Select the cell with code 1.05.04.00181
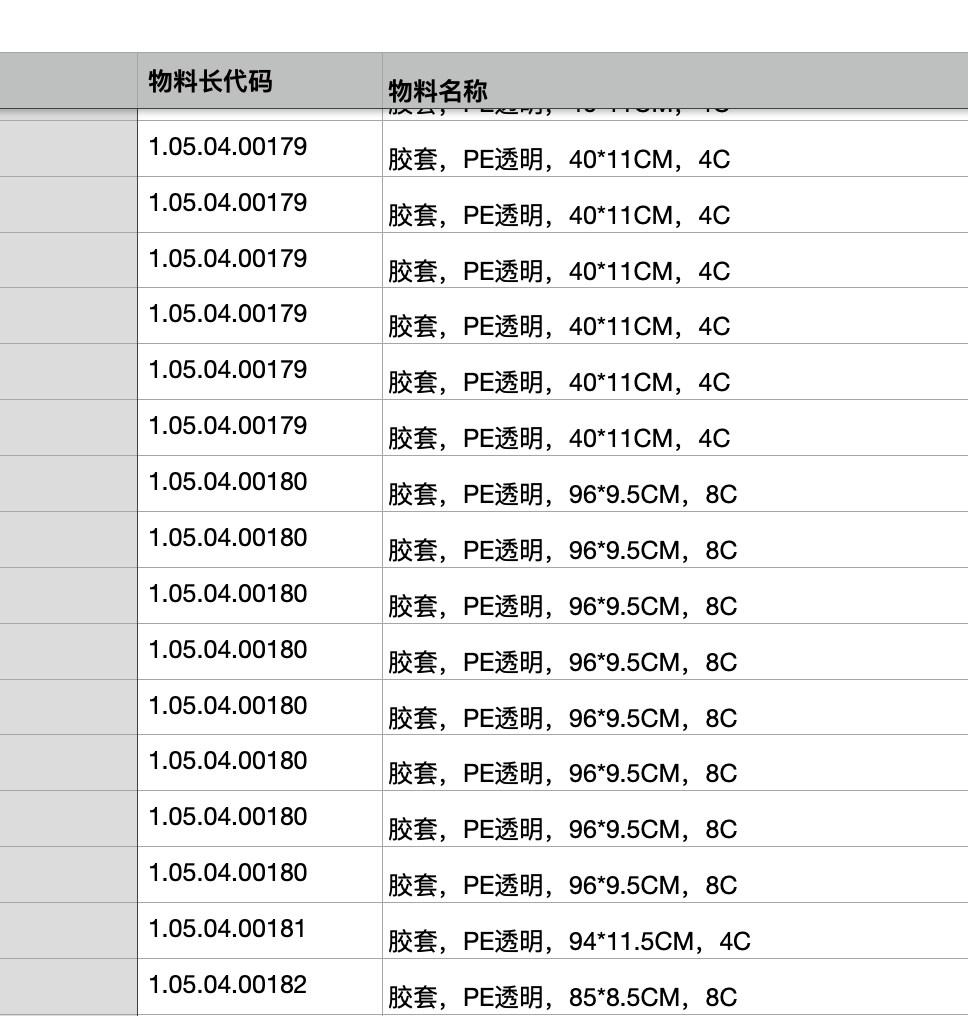Screen dimensions: 968x1016 (228, 929)
